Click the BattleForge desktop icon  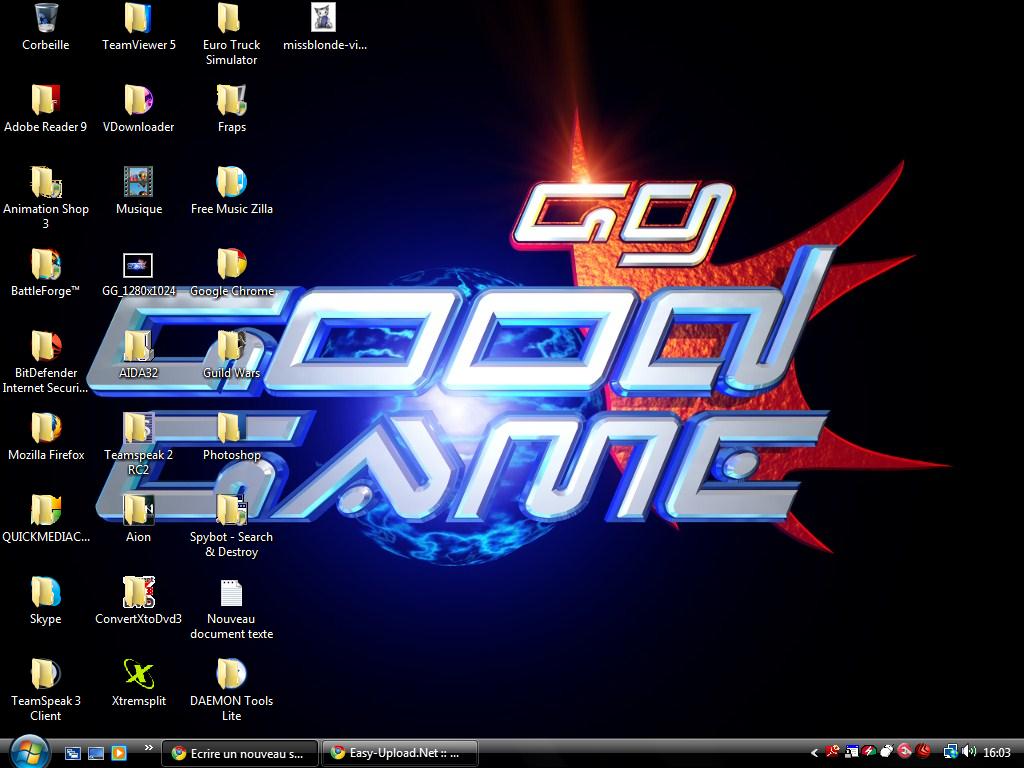click(45, 265)
